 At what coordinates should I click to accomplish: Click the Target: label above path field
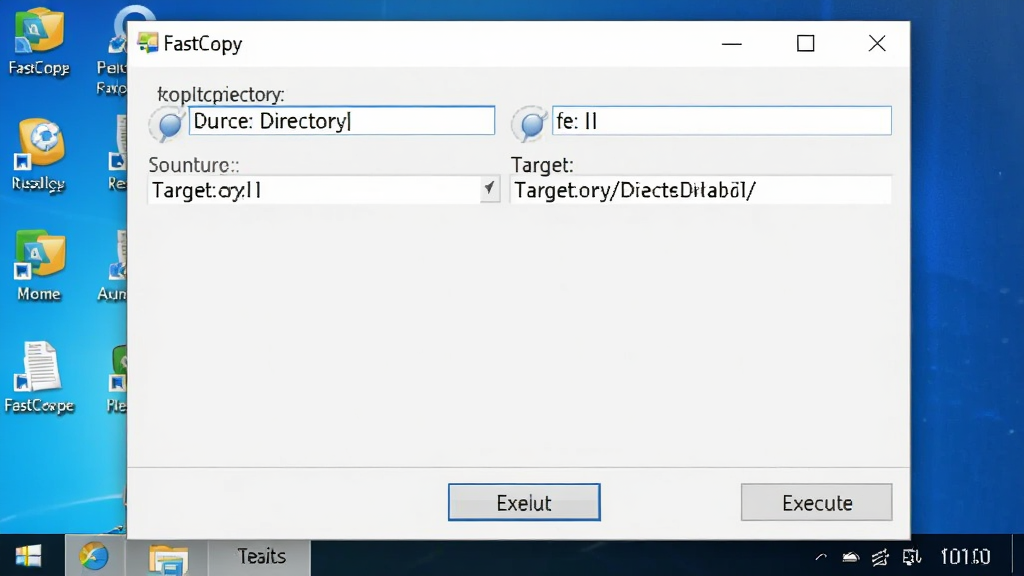542,165
